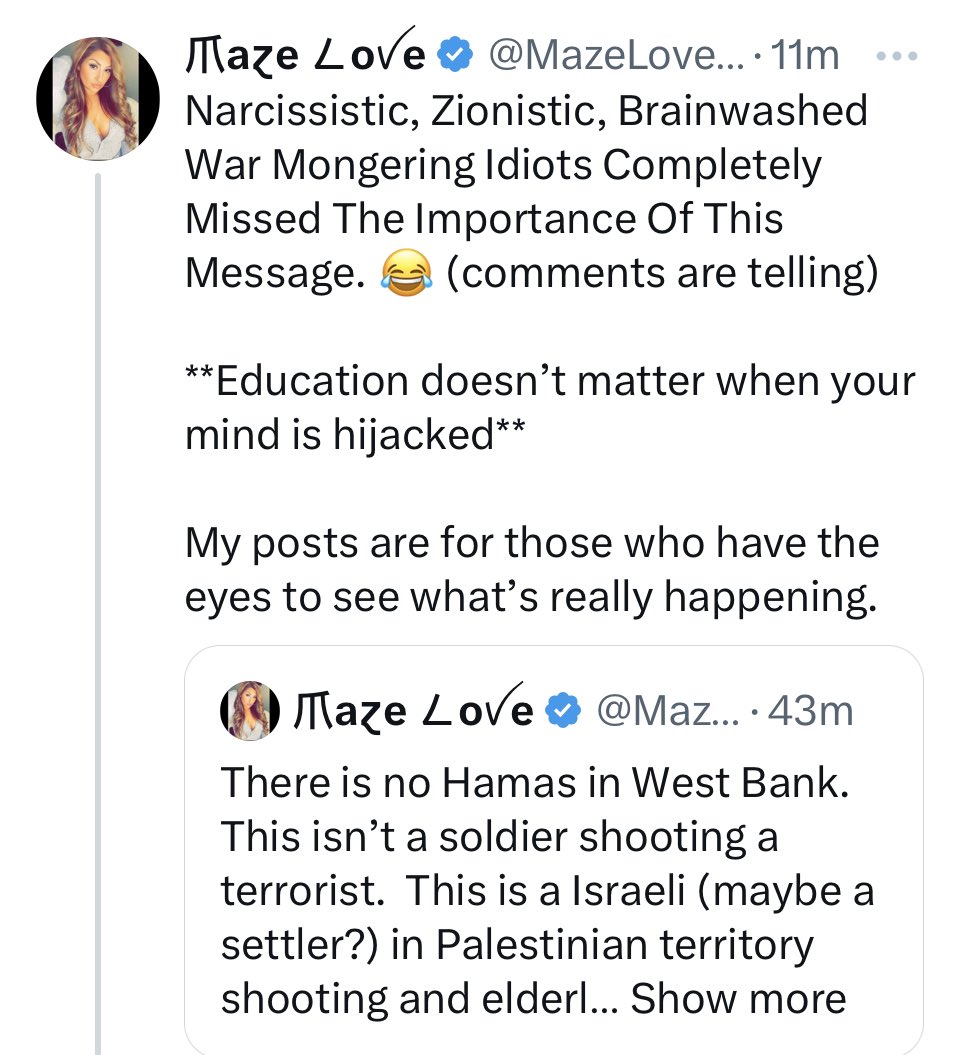Viewport: 960px width, 1055px height.
Task: Click the "Narcissistic, Zionistic, Brainwashed" opening line
Action: 526,110
